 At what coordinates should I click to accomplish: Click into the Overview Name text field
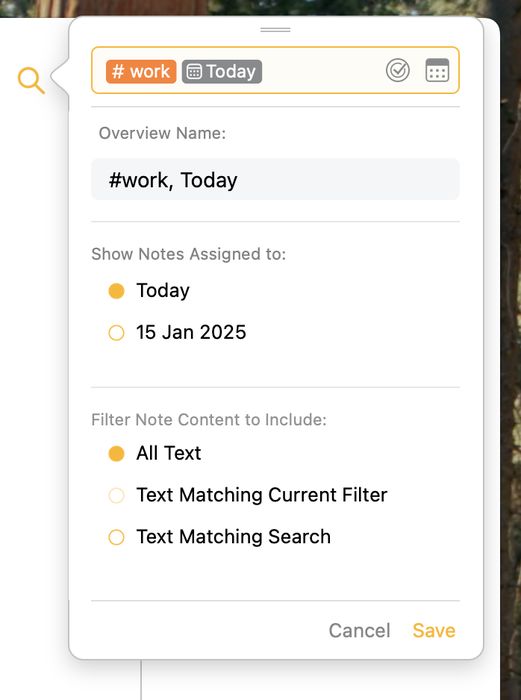[x=275, y=179]
